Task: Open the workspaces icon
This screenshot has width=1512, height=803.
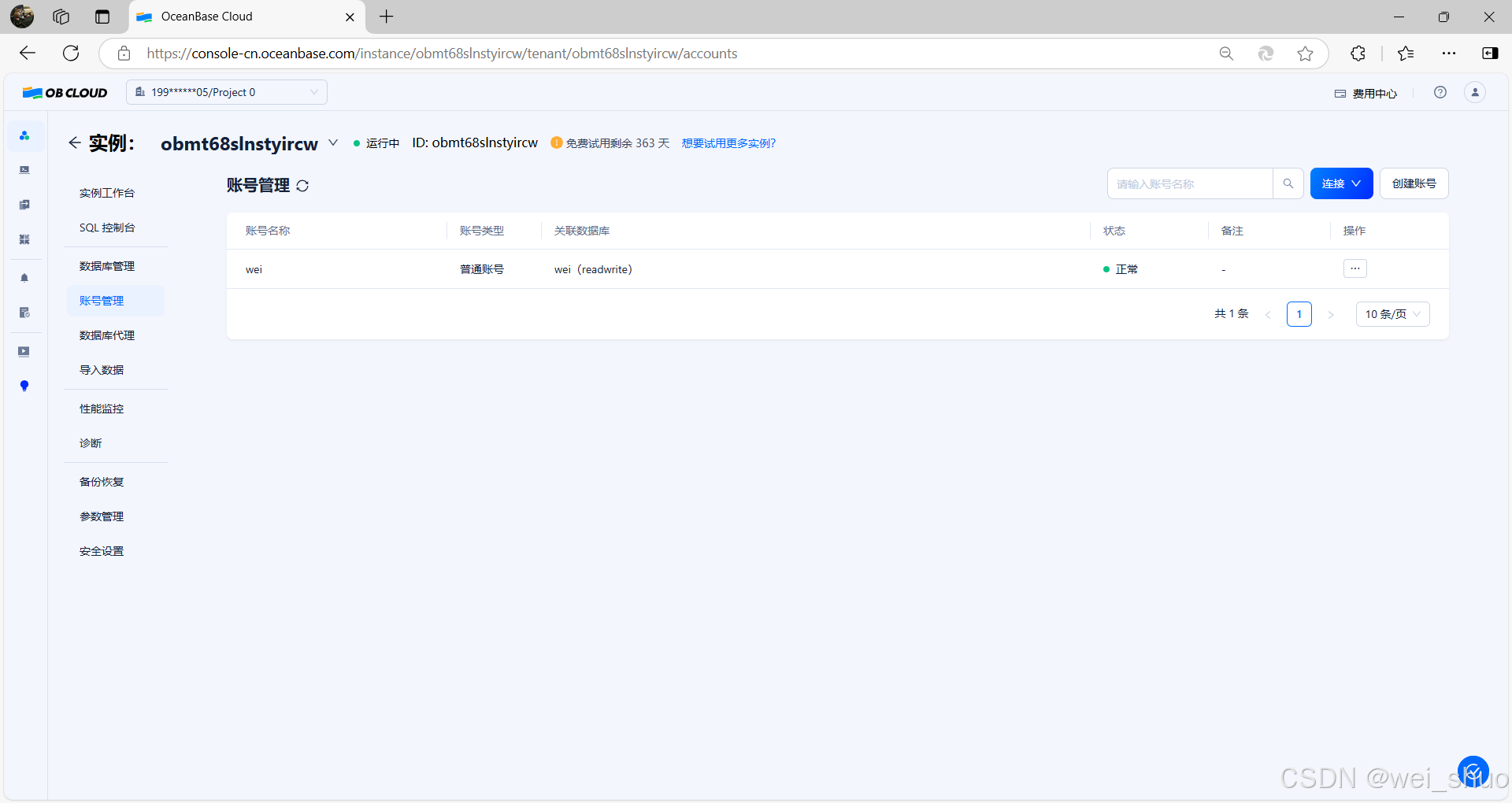Action: click(61, 17)
